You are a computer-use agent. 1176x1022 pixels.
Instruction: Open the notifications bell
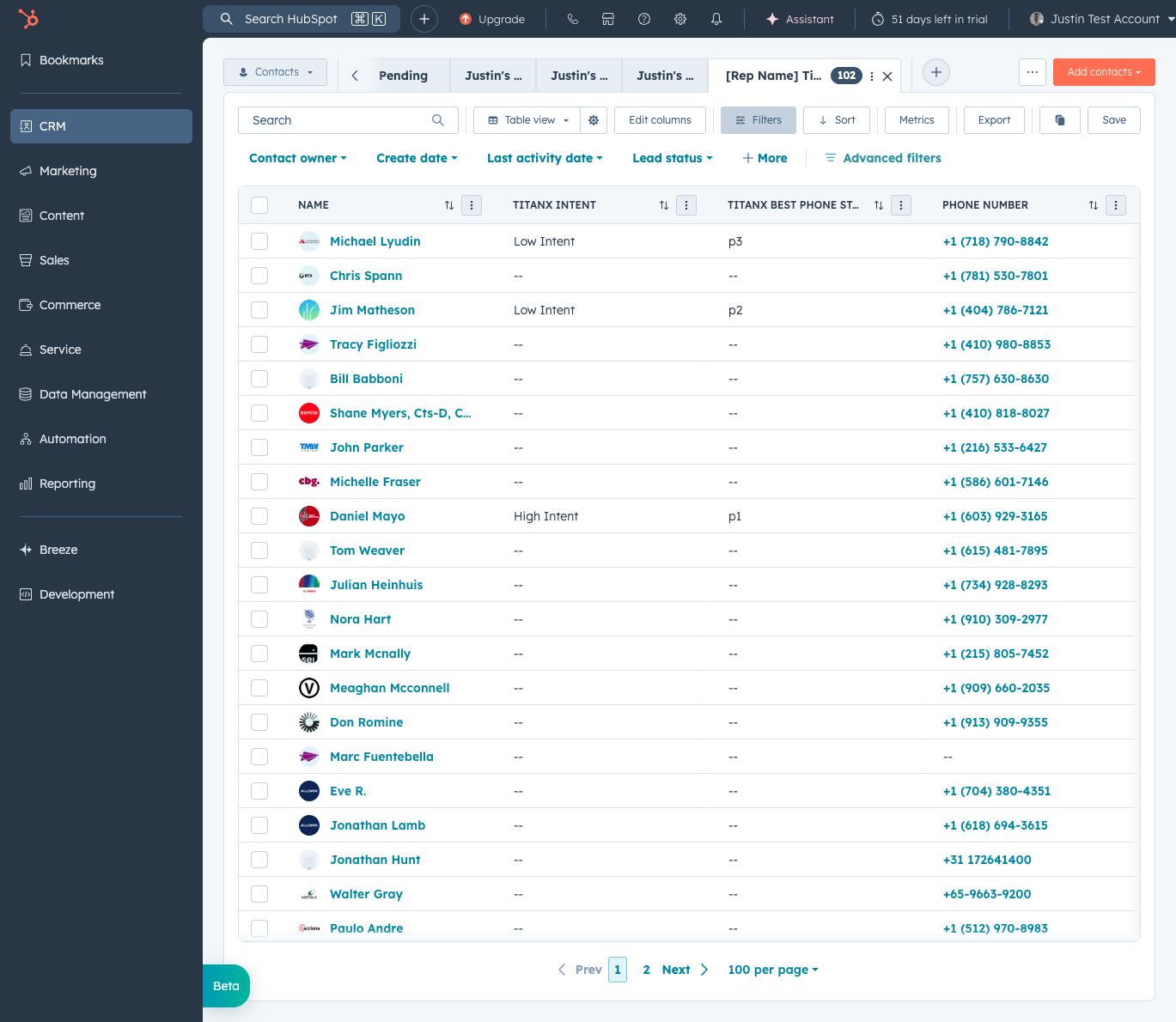716,19
